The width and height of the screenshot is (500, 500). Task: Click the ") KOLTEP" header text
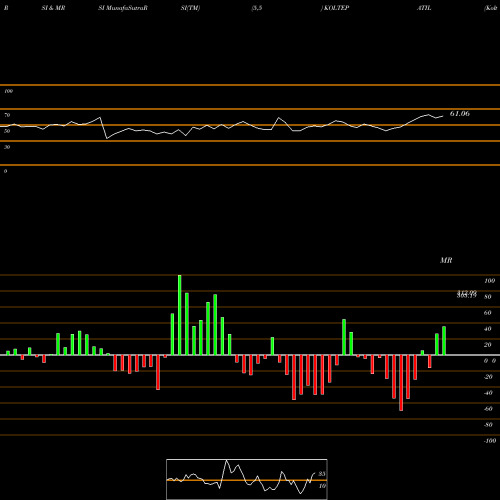335,8
